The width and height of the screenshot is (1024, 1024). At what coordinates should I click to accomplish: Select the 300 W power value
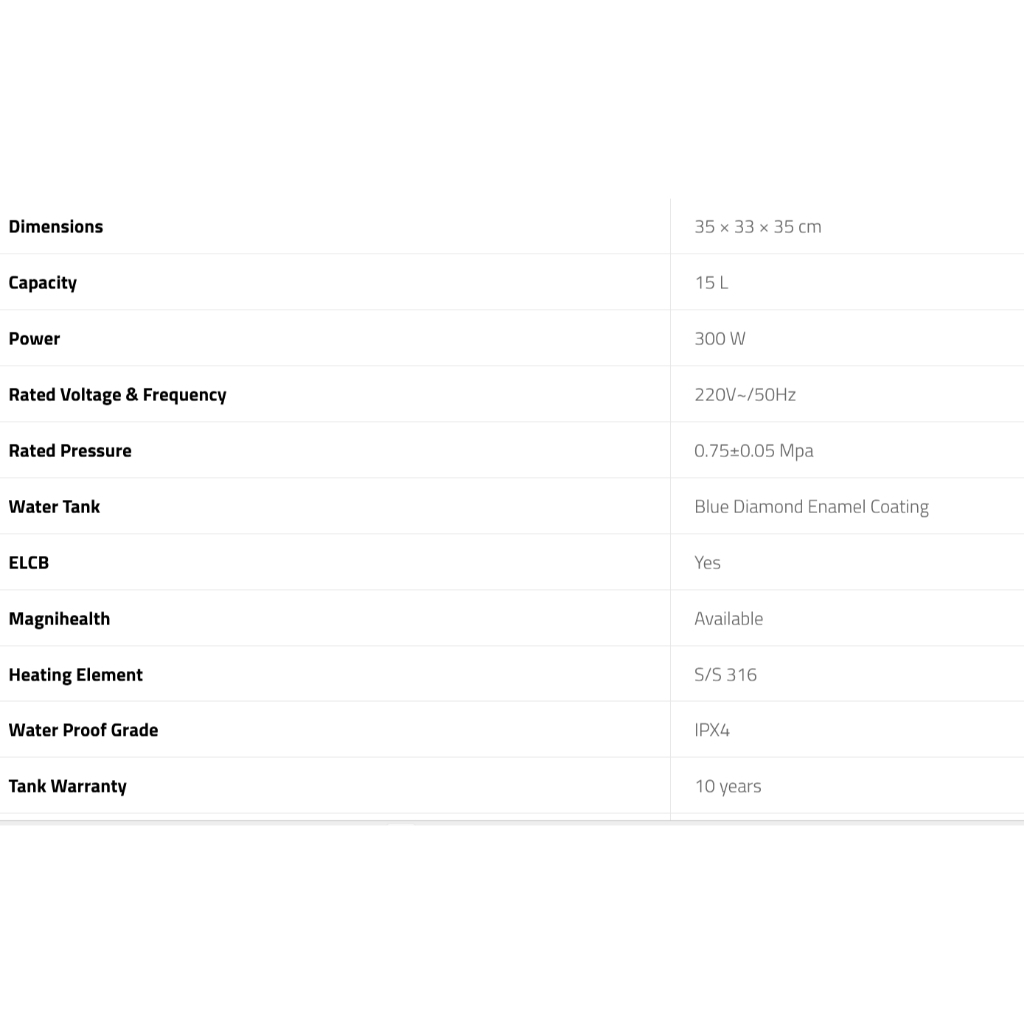point(720,339)
